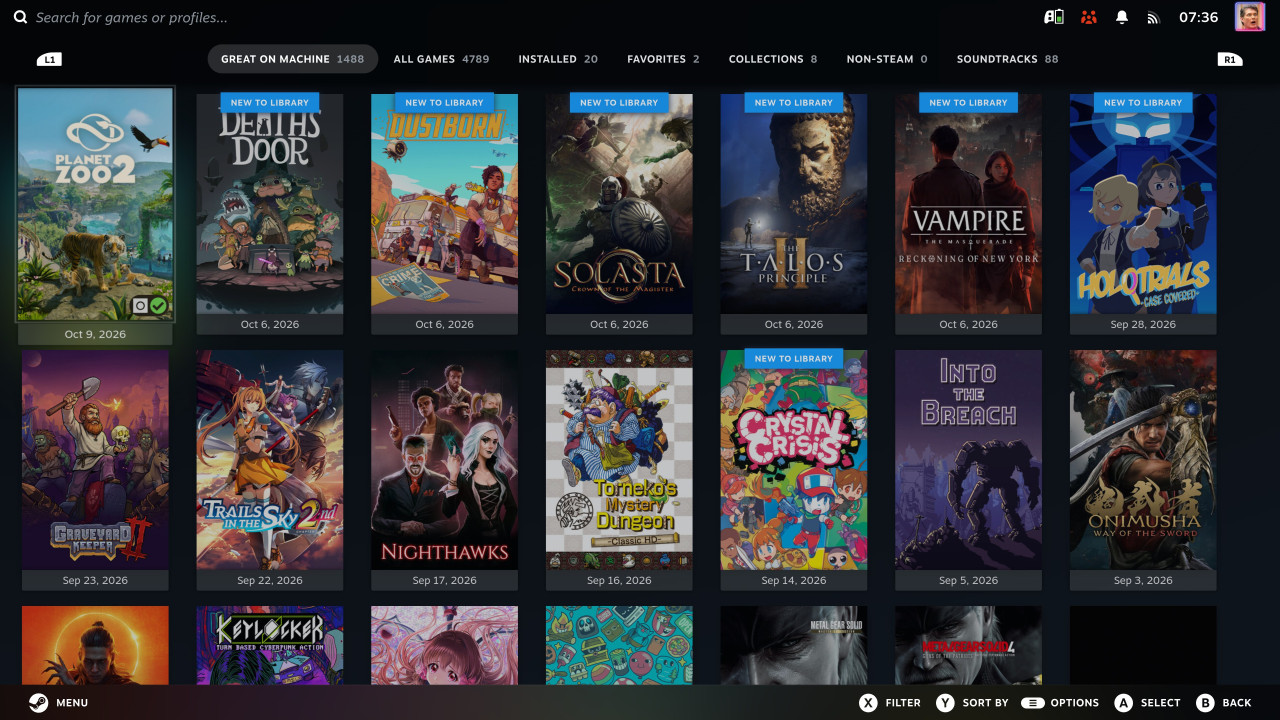Viewport: 1280px width, 720px height.
Task: Open the Death's Door game cover
Action: click(270, 204)
